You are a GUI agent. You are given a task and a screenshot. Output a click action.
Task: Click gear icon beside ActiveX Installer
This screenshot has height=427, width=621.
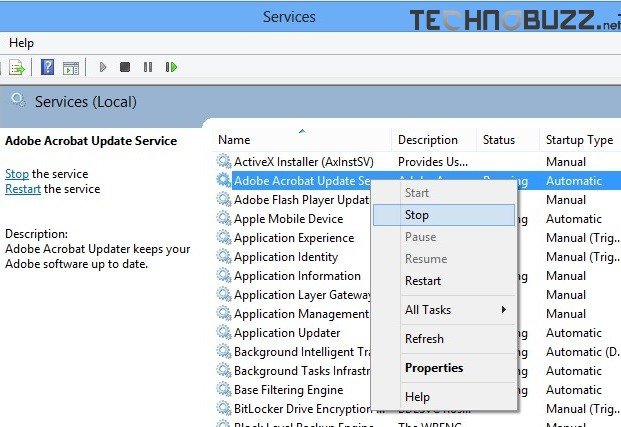tap(224, 161)
